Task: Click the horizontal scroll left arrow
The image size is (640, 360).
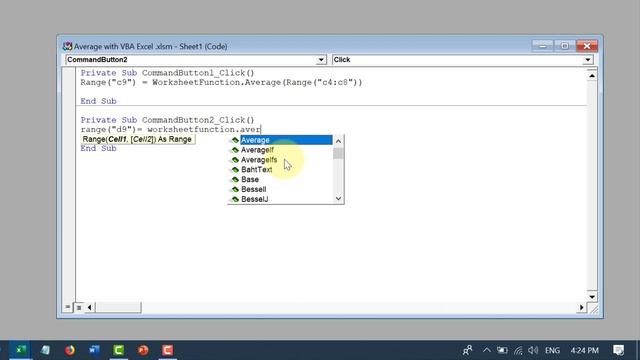Action: 90,307
